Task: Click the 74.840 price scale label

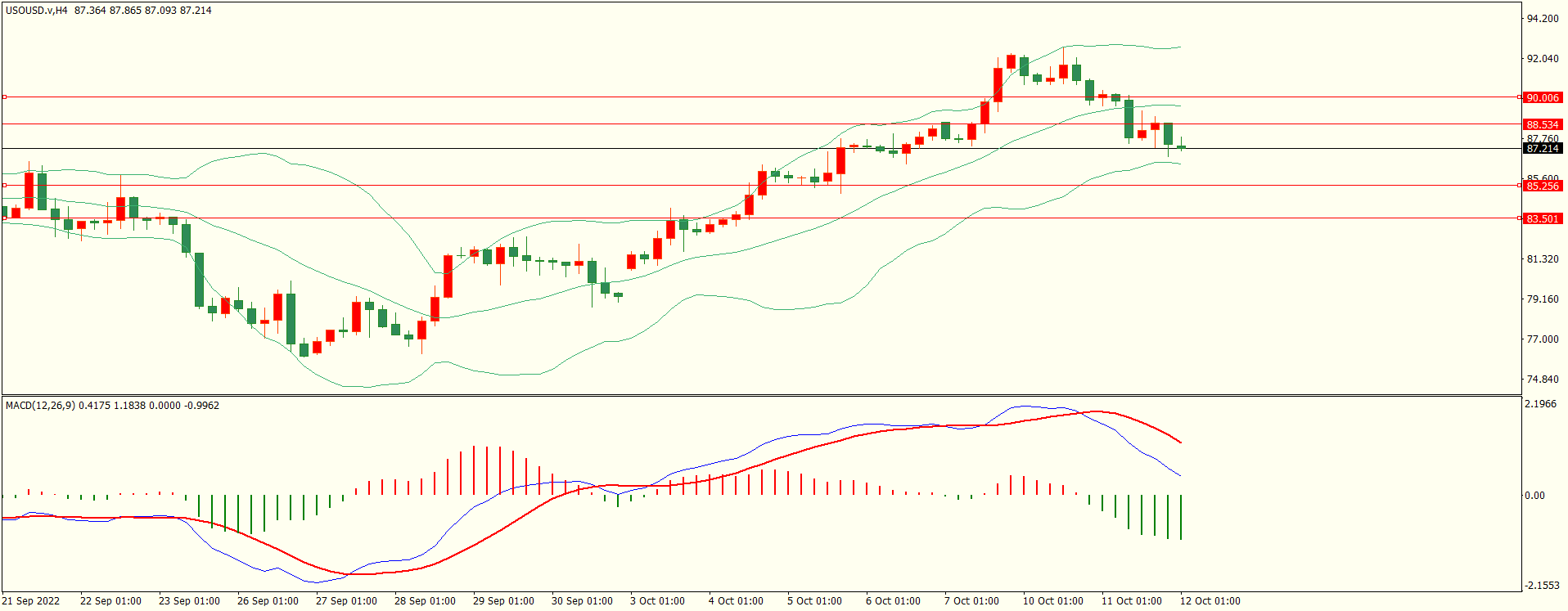Action: tap(1542, 380)
